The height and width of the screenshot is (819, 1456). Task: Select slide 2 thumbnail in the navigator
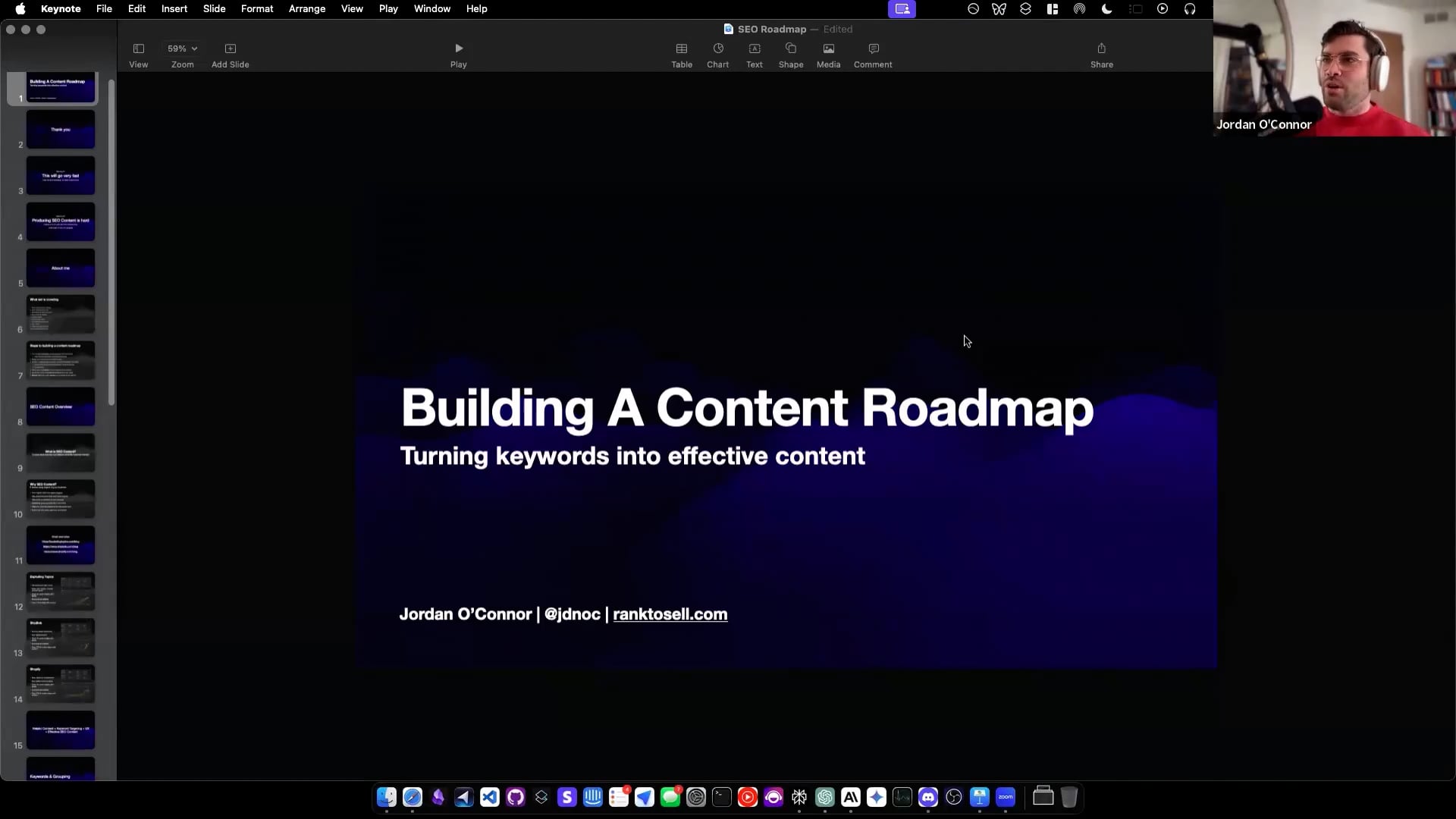(x=60, y=129)
